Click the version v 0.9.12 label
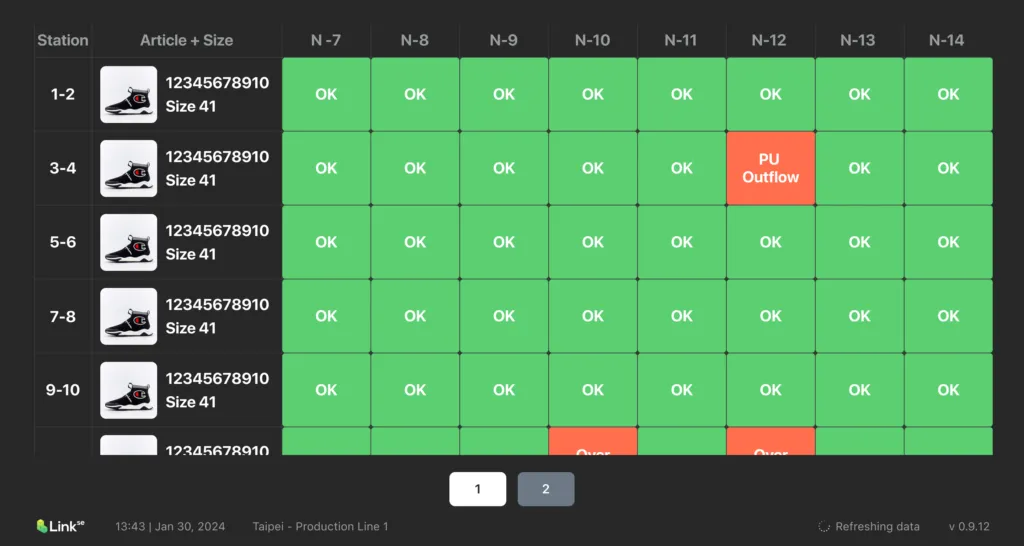 click(x=969, y=526)
